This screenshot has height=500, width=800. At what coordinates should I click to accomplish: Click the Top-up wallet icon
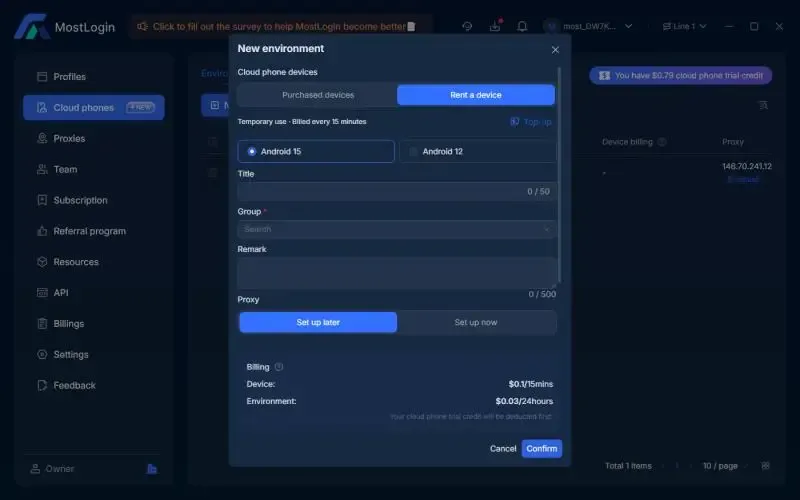click(x=515, y=121)
